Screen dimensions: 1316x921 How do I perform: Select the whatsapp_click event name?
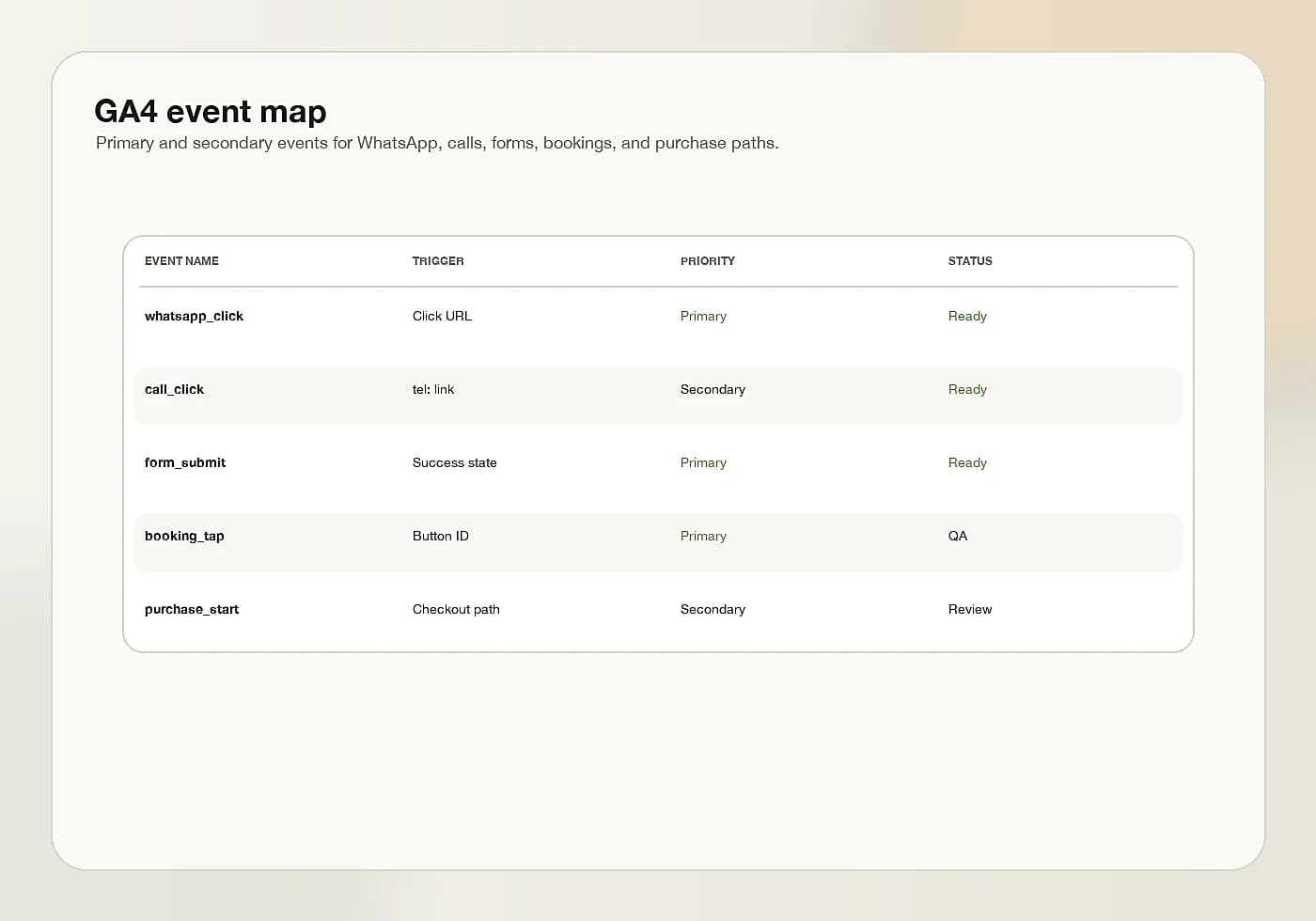click(194, 316)
